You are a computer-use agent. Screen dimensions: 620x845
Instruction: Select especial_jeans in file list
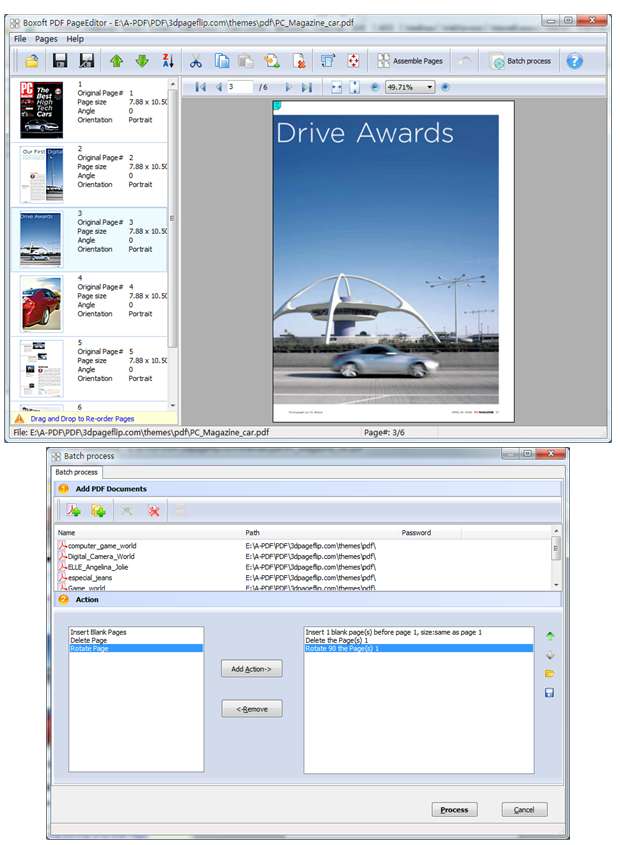pyautogui.click(x=89, y=578)
